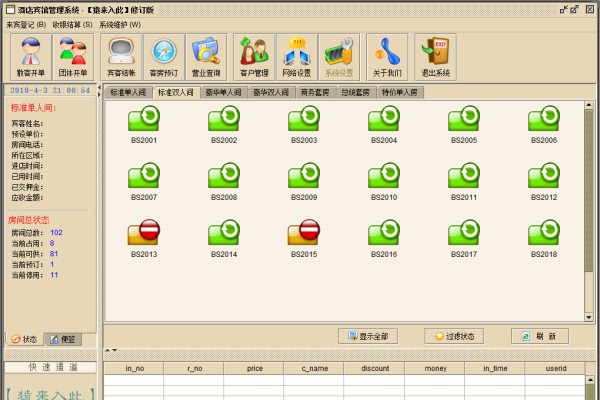This screenshot has height=400, width=600.
Task: Select room BS2017
Action: click(x=464, y=239)
